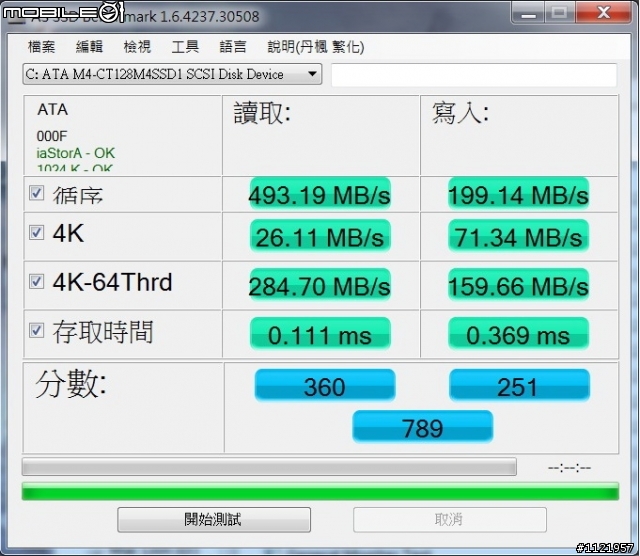
Task: Select the 0.369 ms write access time
Action: [518, 334]
